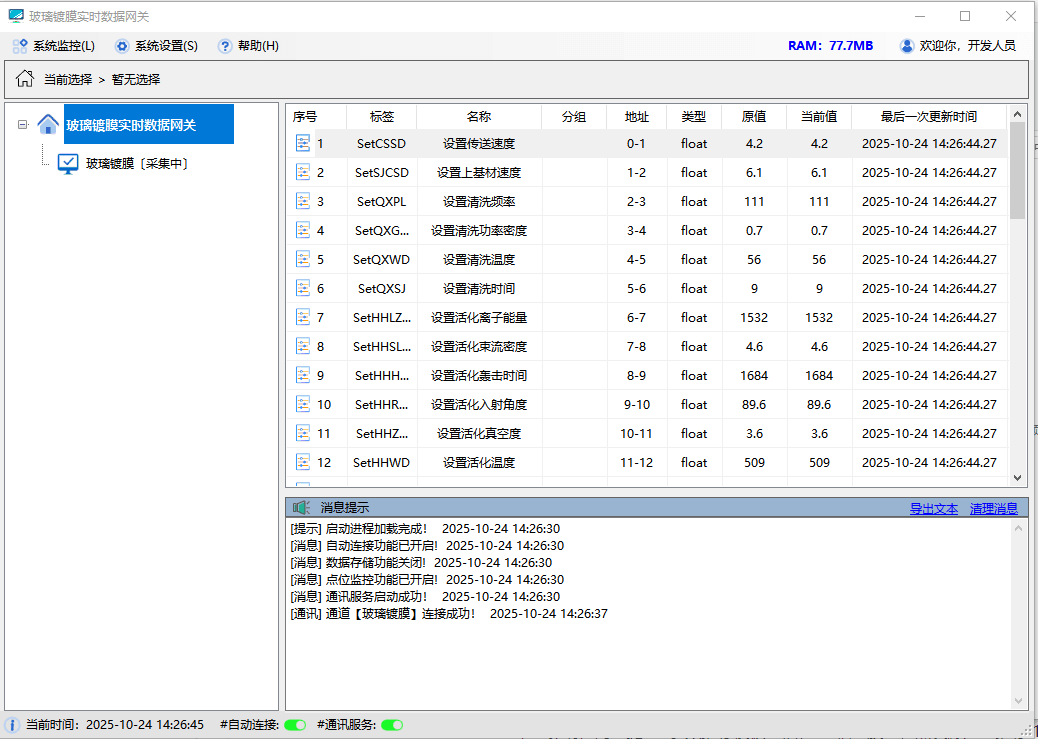Click the 系统监控 monitor icon
Image resolution: width=1038 pixels, height=739 pixels.
click(20, 45)
